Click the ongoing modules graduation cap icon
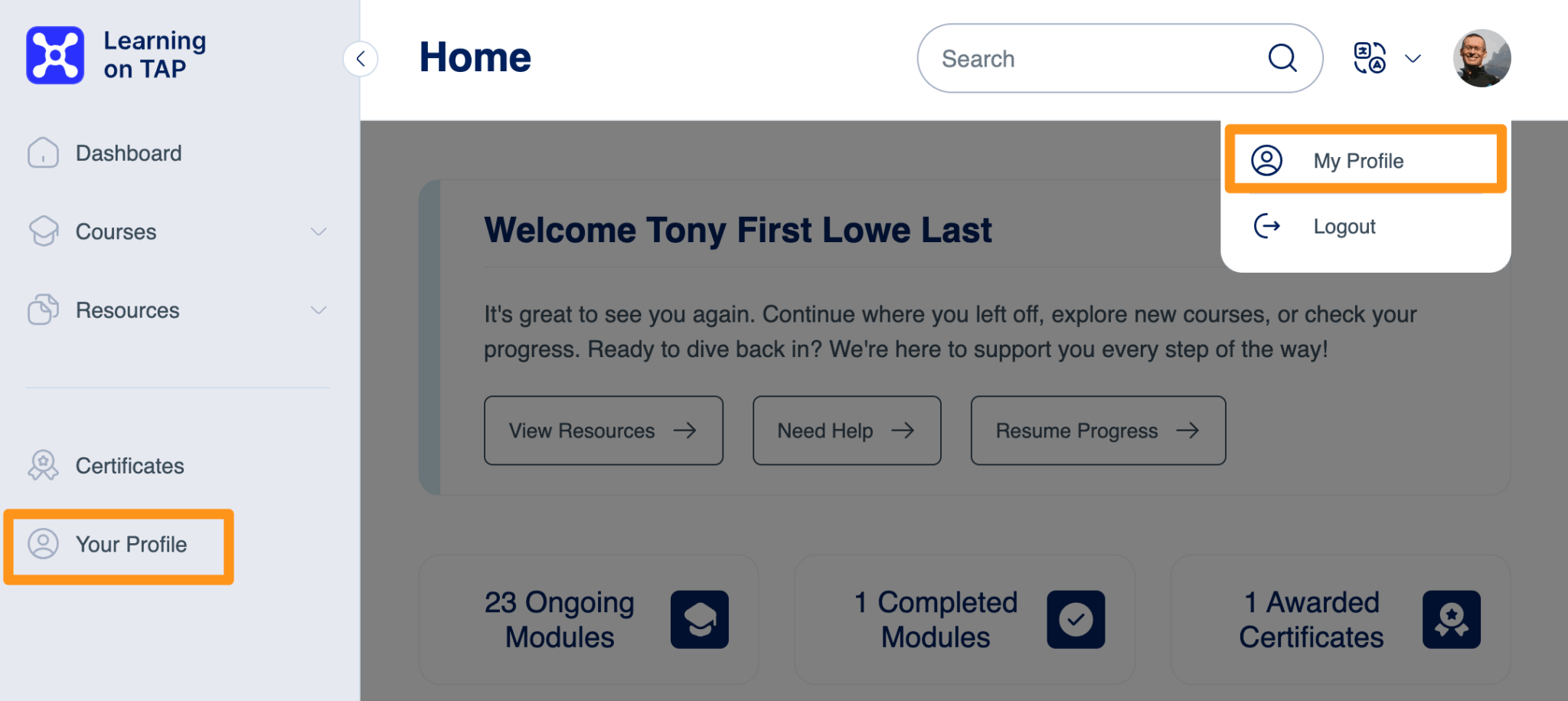The height and width of the screenshot is (701, 1568). (x=699, y=619)
